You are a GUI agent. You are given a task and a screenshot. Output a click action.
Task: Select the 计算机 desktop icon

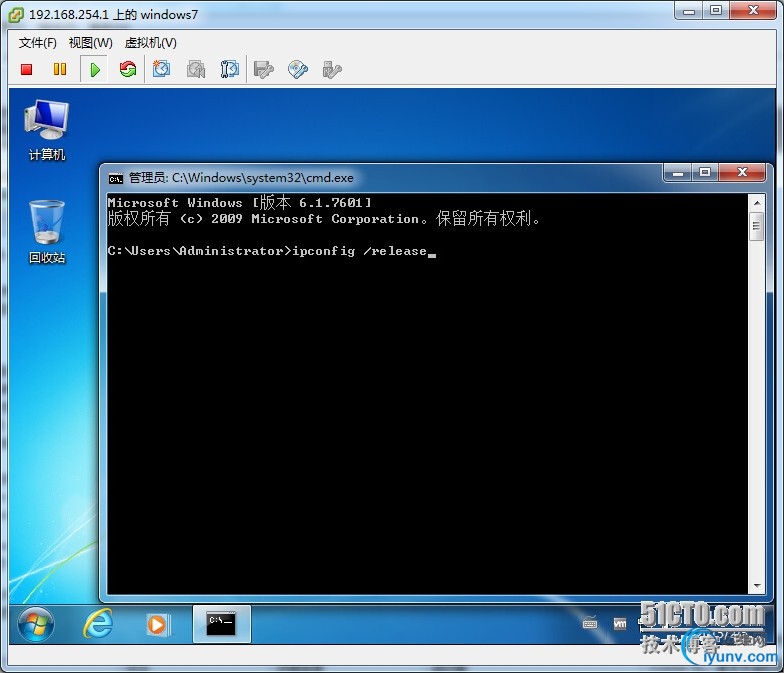coord(46,130)
